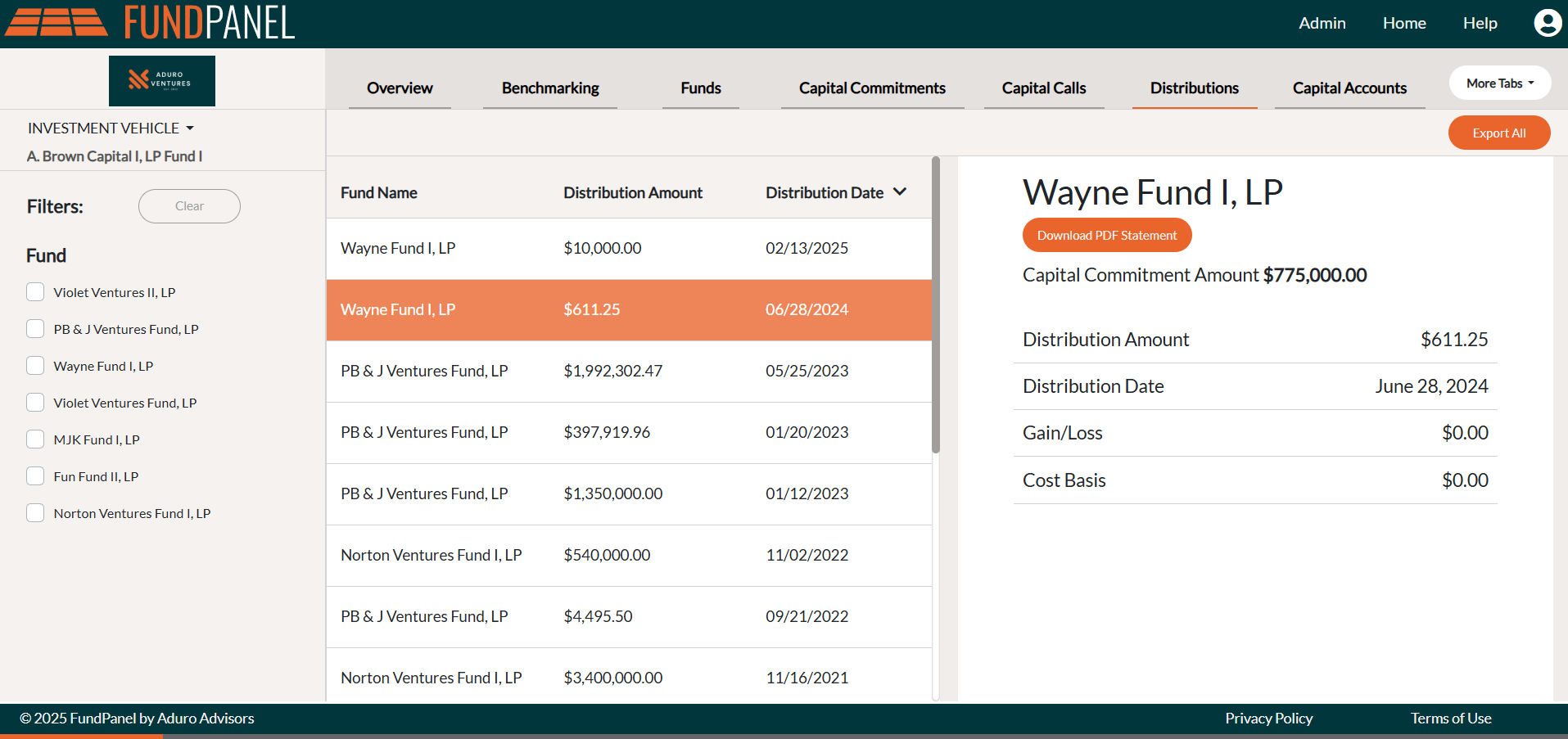1568x739 pixels.
Task: Check the PB & J Ventures Fund, LP filter
Action: click(x=35, y=329)
